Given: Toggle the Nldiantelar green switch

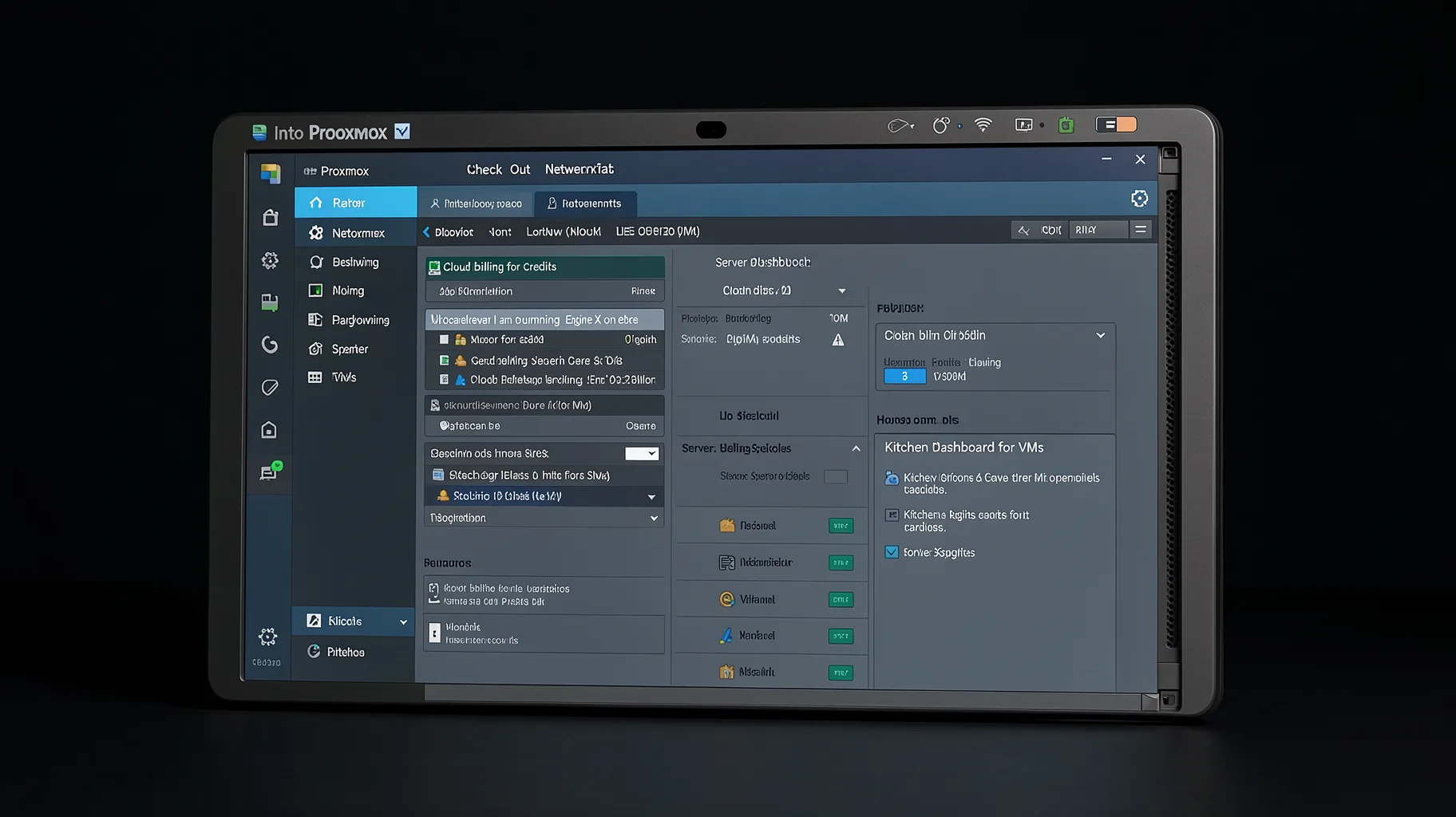Looking at the screenshot, I should pos(841,562).
